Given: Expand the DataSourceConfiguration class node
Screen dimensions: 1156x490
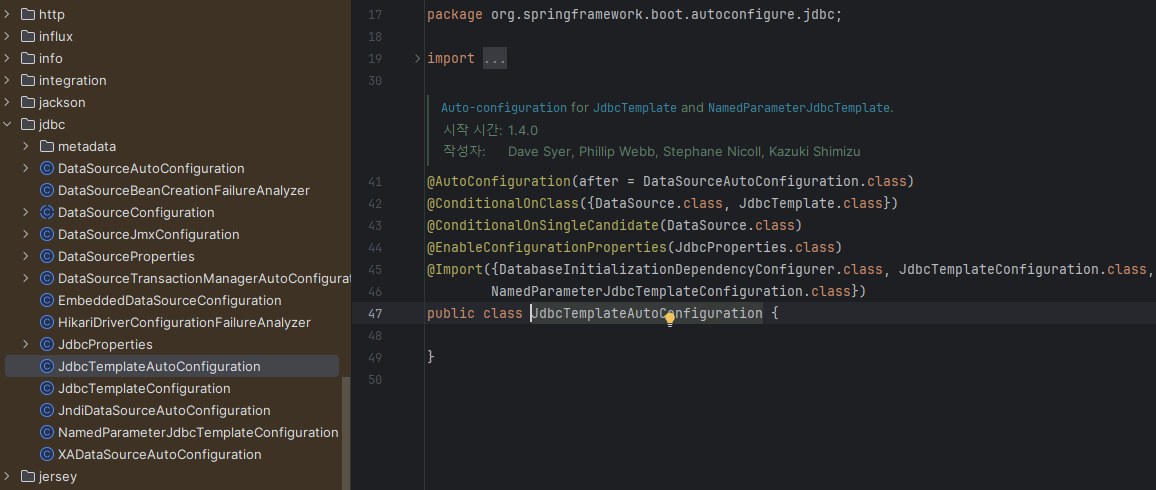Looking at the screenshot, I should click(x=27, y=212).
